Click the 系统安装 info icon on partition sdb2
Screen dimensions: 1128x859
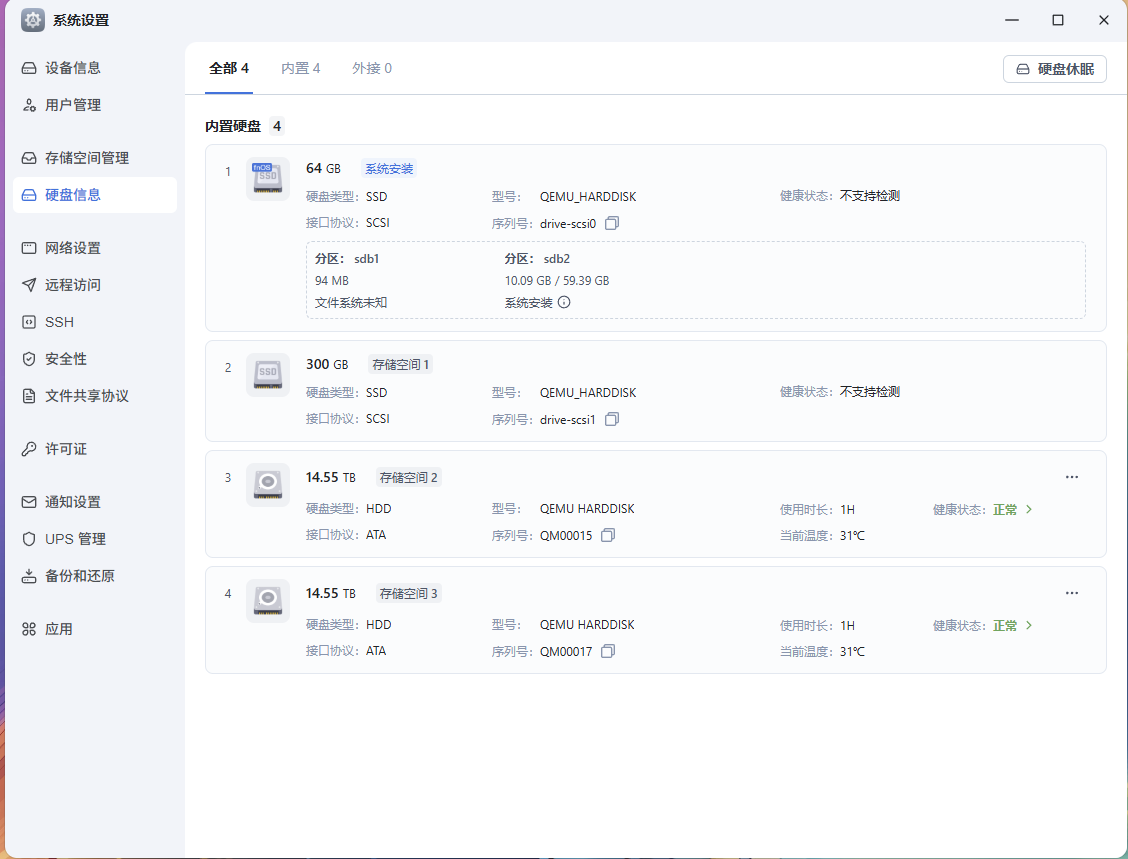pos(563,303)
